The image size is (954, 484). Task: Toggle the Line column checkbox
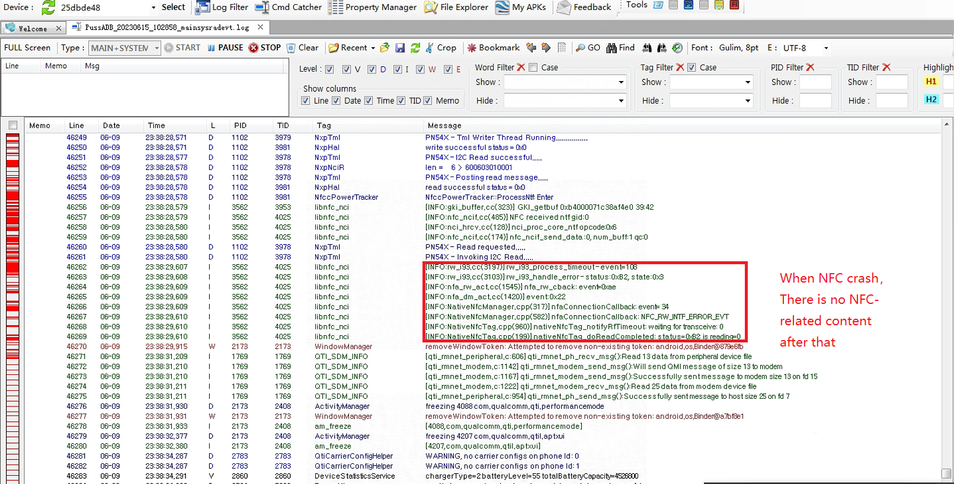point(305,100)
